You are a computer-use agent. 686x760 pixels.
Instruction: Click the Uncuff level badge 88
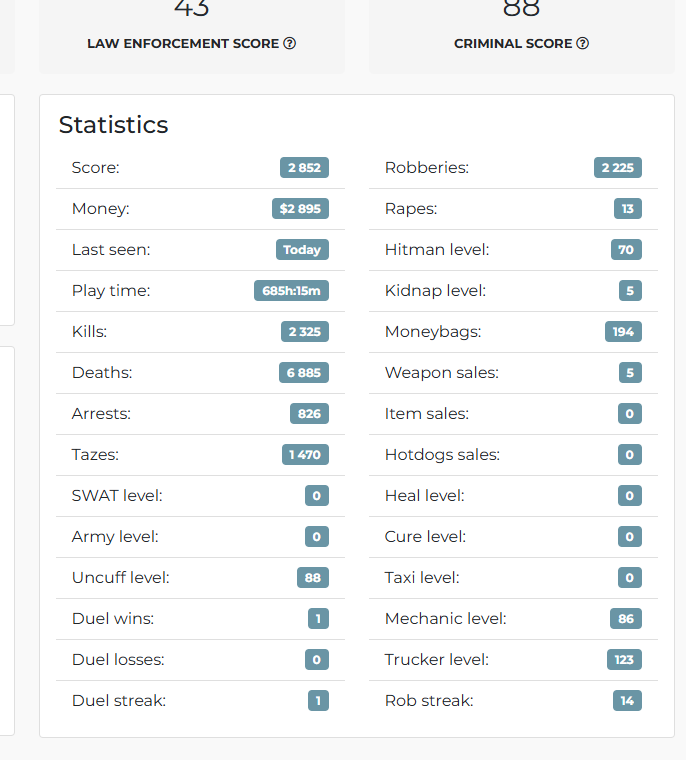pos(313,578)
